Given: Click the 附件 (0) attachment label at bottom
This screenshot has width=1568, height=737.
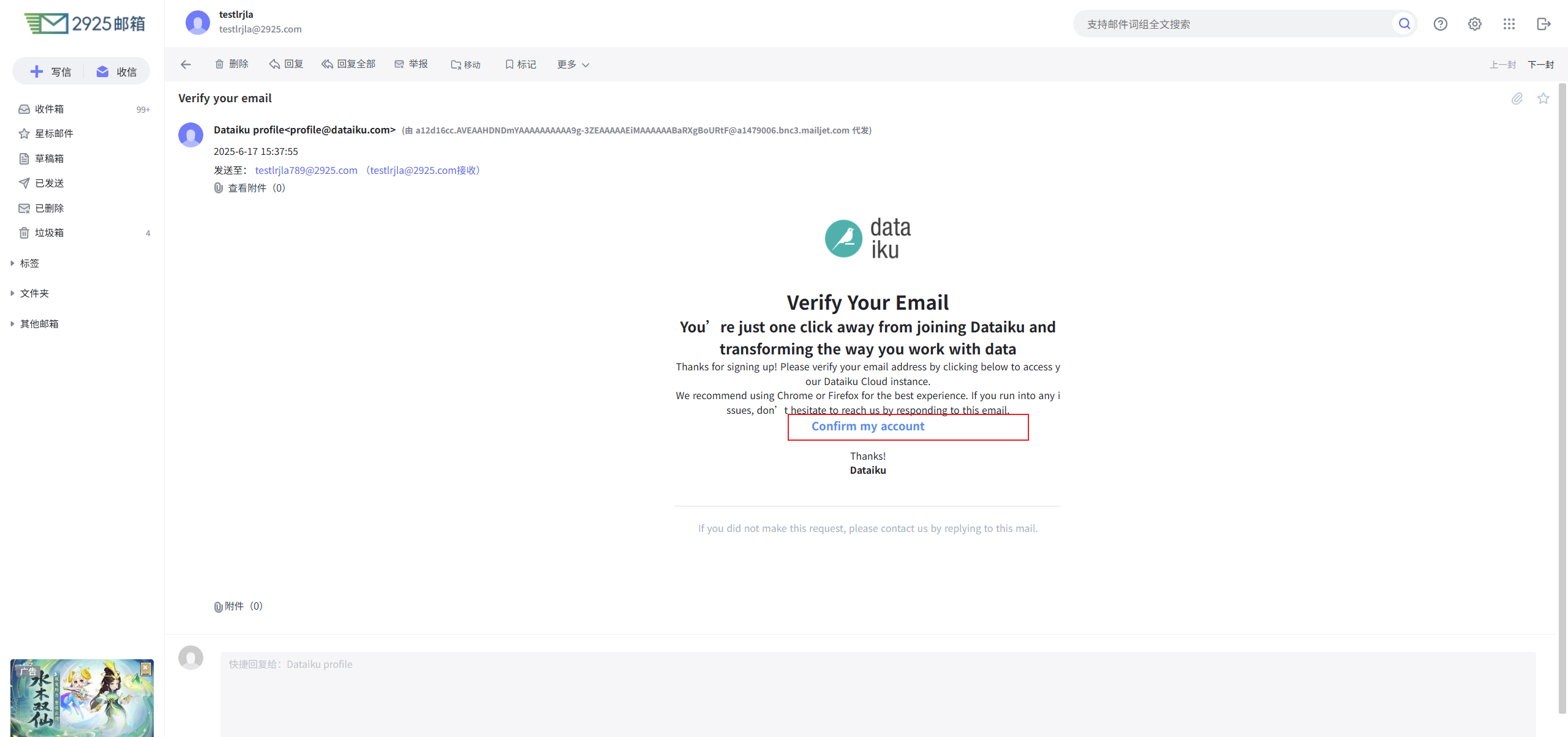Looking at the screenshot, I should tap(238, 606).
